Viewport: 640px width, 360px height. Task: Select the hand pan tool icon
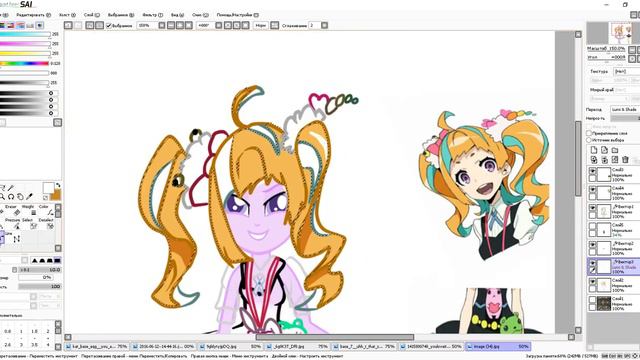coord(20,197)
